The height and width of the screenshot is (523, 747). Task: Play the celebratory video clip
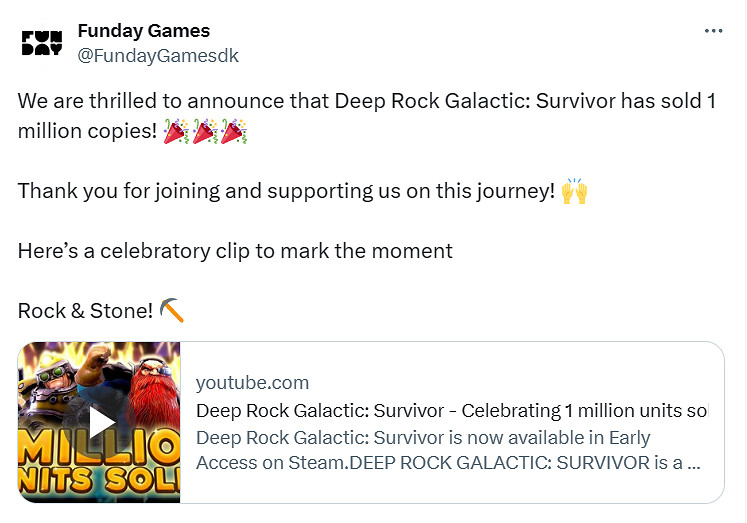(101, 421)
